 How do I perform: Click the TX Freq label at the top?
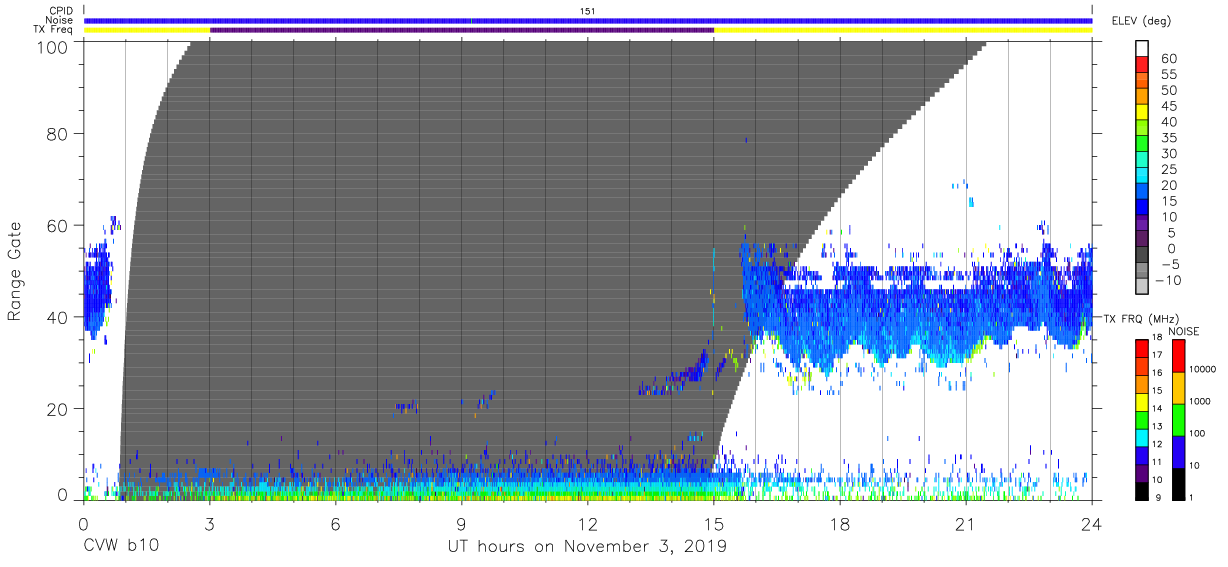click(54, 30)
